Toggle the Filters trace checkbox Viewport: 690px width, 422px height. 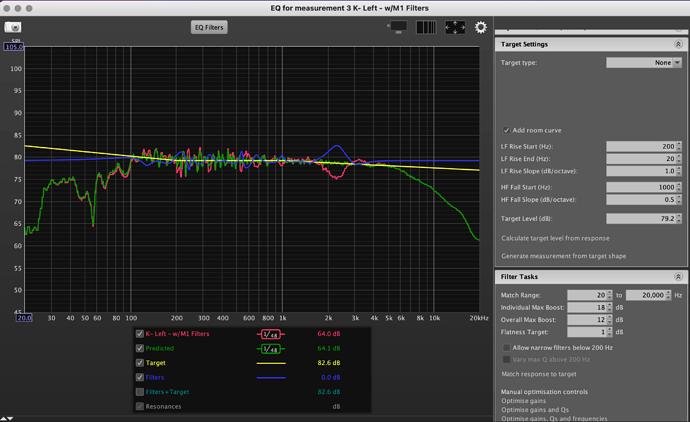pyautogui.click(x=139, y=378)
